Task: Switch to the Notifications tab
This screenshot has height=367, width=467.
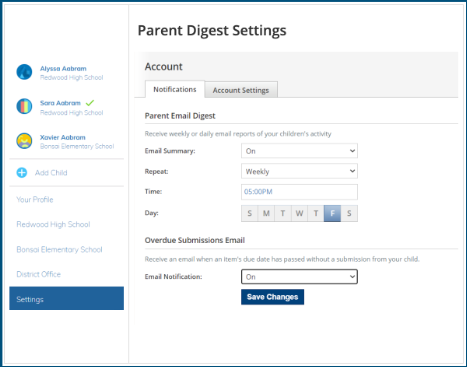Action: [x=175, y=89]
